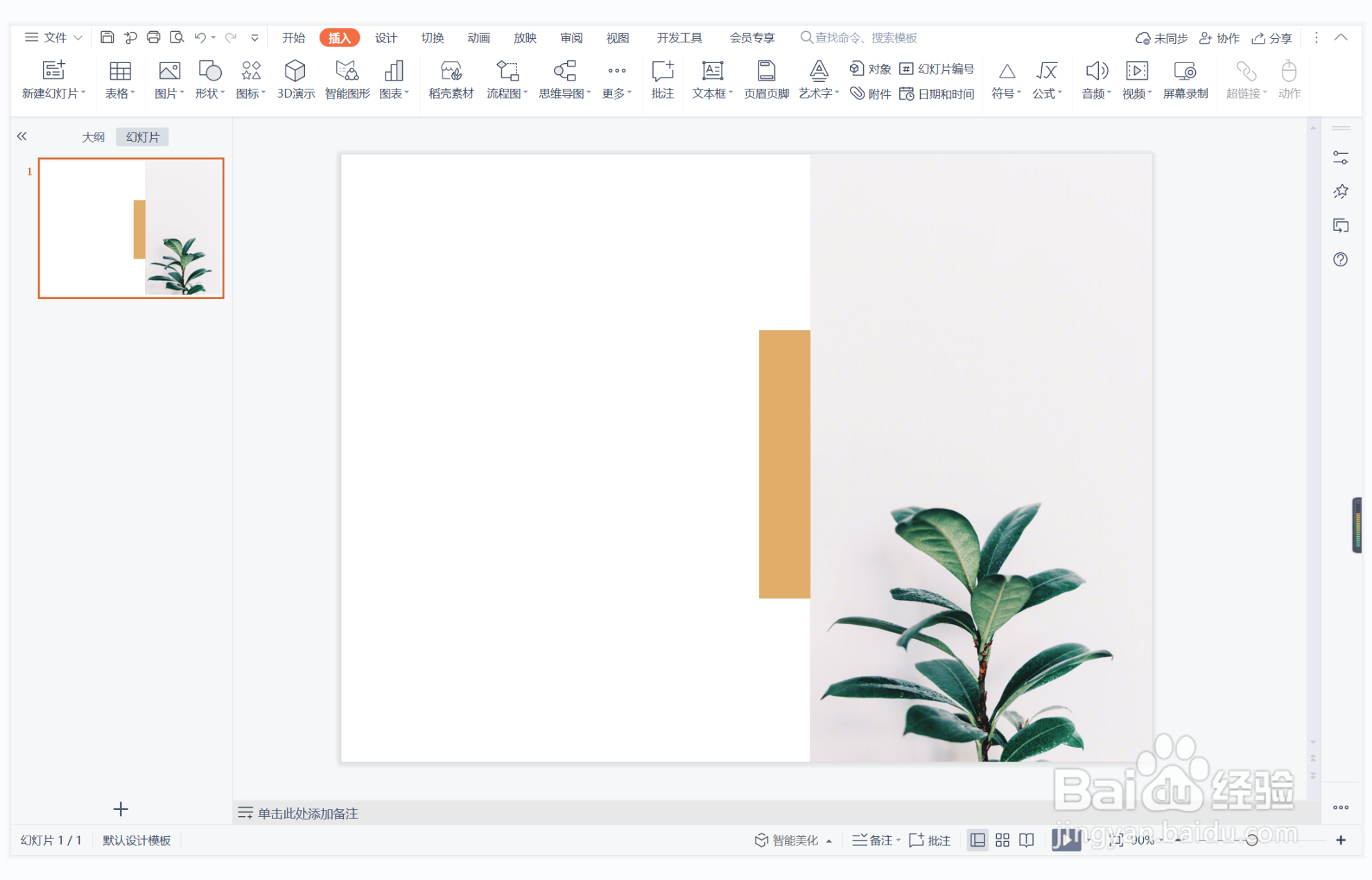
Task: Collapse the ribbon with the up chevron
Action: [x=1341, y=37]
